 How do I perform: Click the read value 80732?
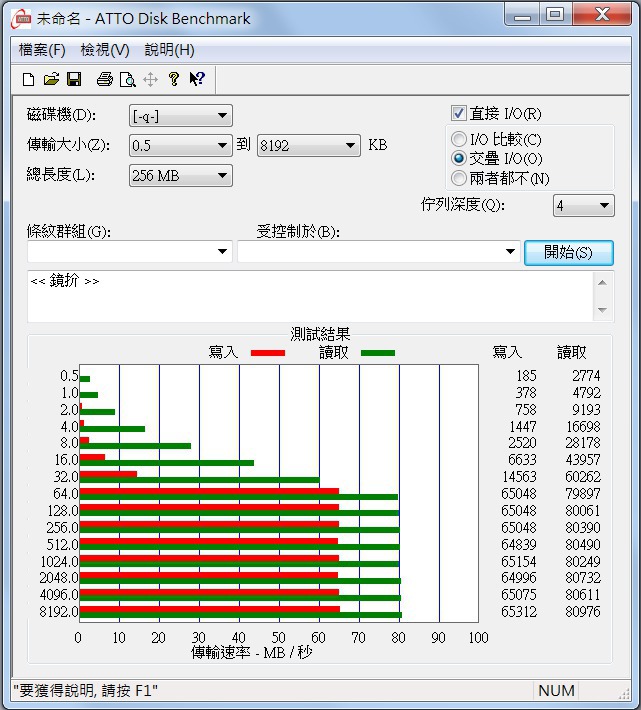(x=583, y=578)
